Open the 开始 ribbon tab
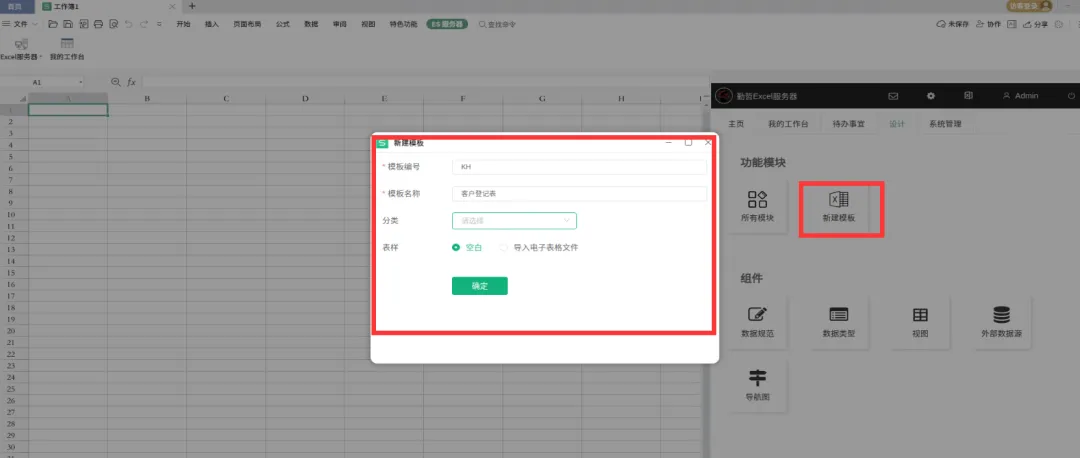Image resolution: width=1080 pixels, height=458 pixels. click(183, 24)
